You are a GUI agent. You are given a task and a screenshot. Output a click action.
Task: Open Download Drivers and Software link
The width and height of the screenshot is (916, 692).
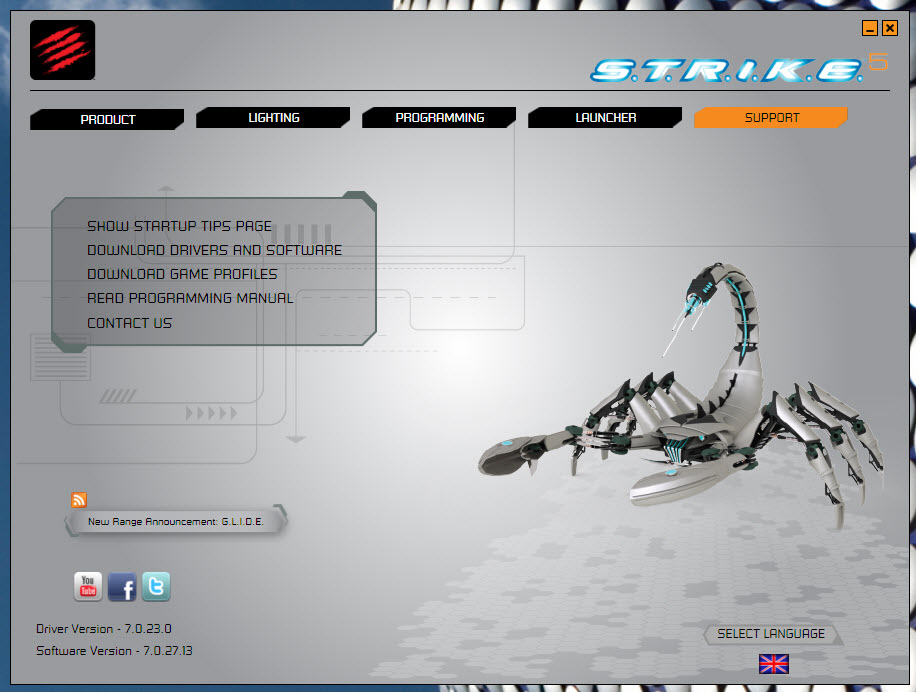[x=214, y=250]
